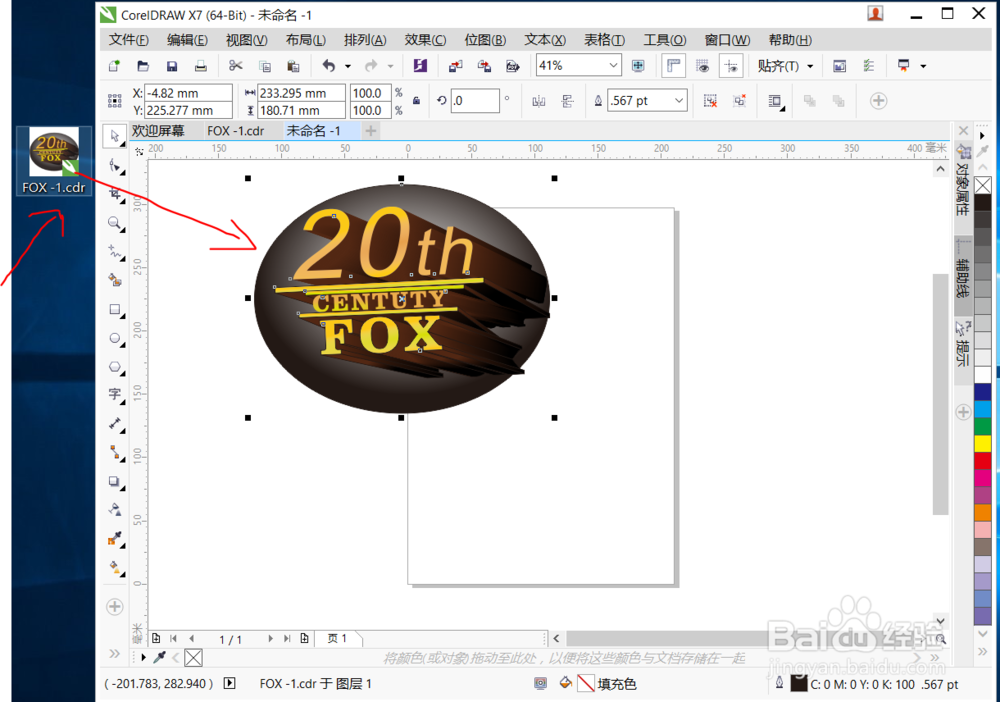The width and height of the screenshot is (1000, 702).
Task: Click the Publish to PDF icon
Action: (513, 66)
